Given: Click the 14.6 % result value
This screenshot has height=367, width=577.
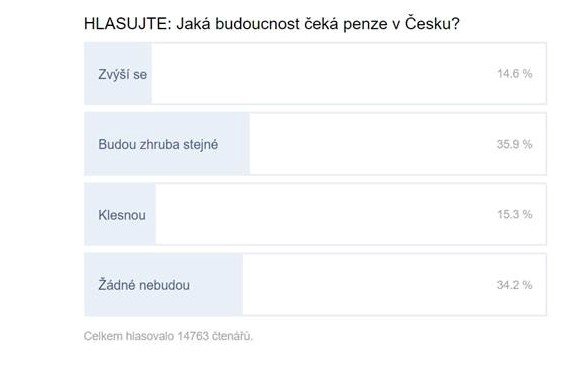Looking at the screenshot, I should (x=514, y=74).
